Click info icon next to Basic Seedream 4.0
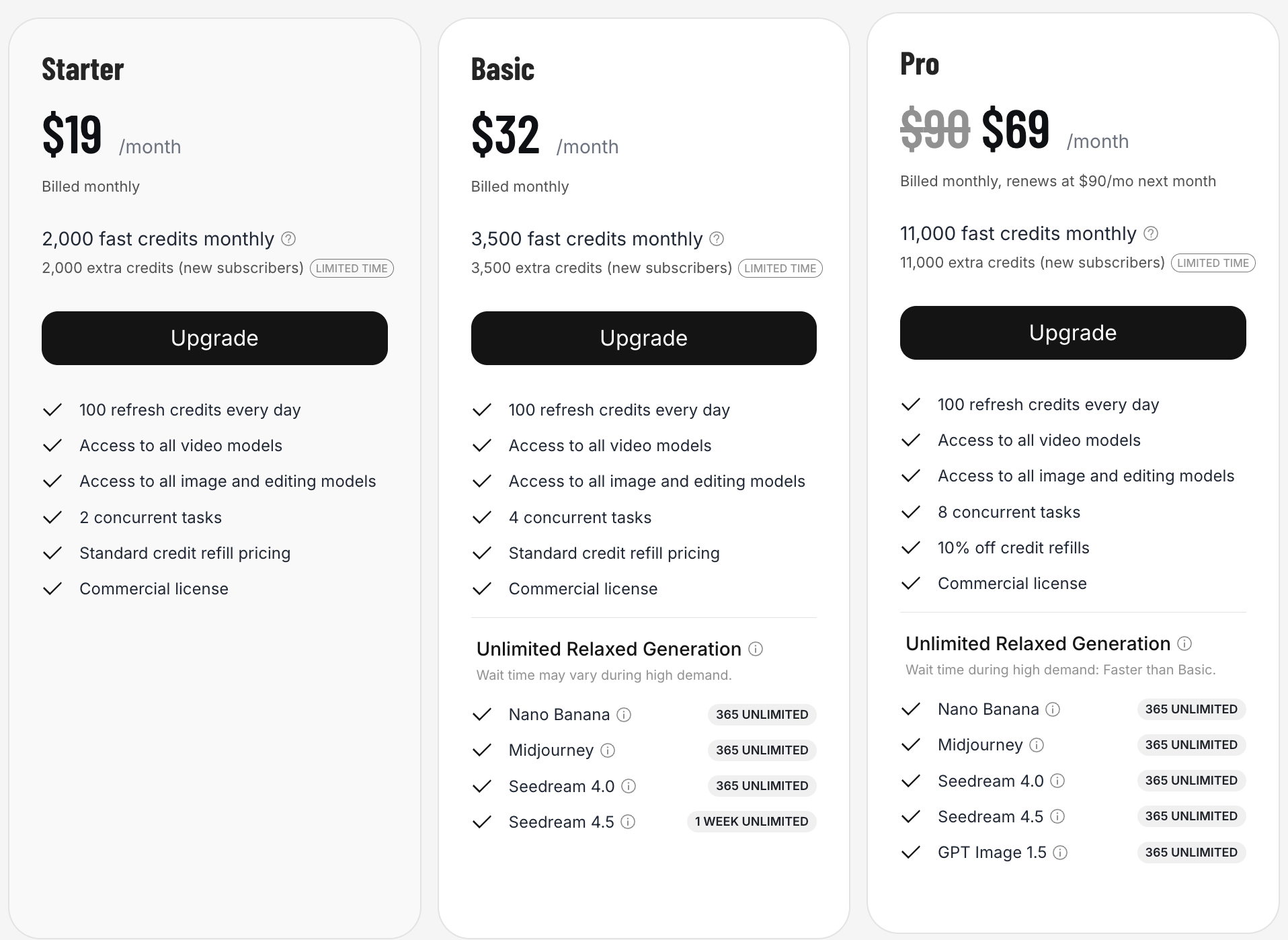Viewport: 1288px width, 940px height. pyautogui.click(x=629, y=786)
